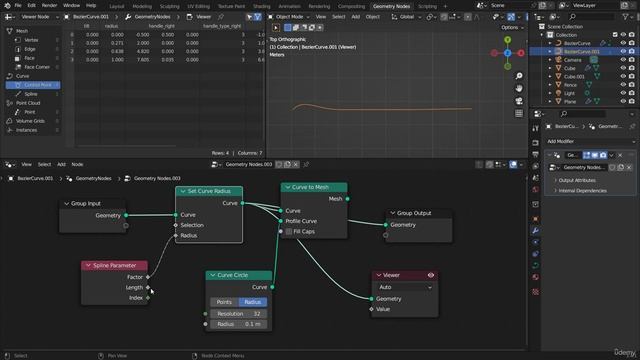The height and width of the screenshot is (360, 640).
Task: Adjust the Resolution 32 field
Action: pos(239,313)
